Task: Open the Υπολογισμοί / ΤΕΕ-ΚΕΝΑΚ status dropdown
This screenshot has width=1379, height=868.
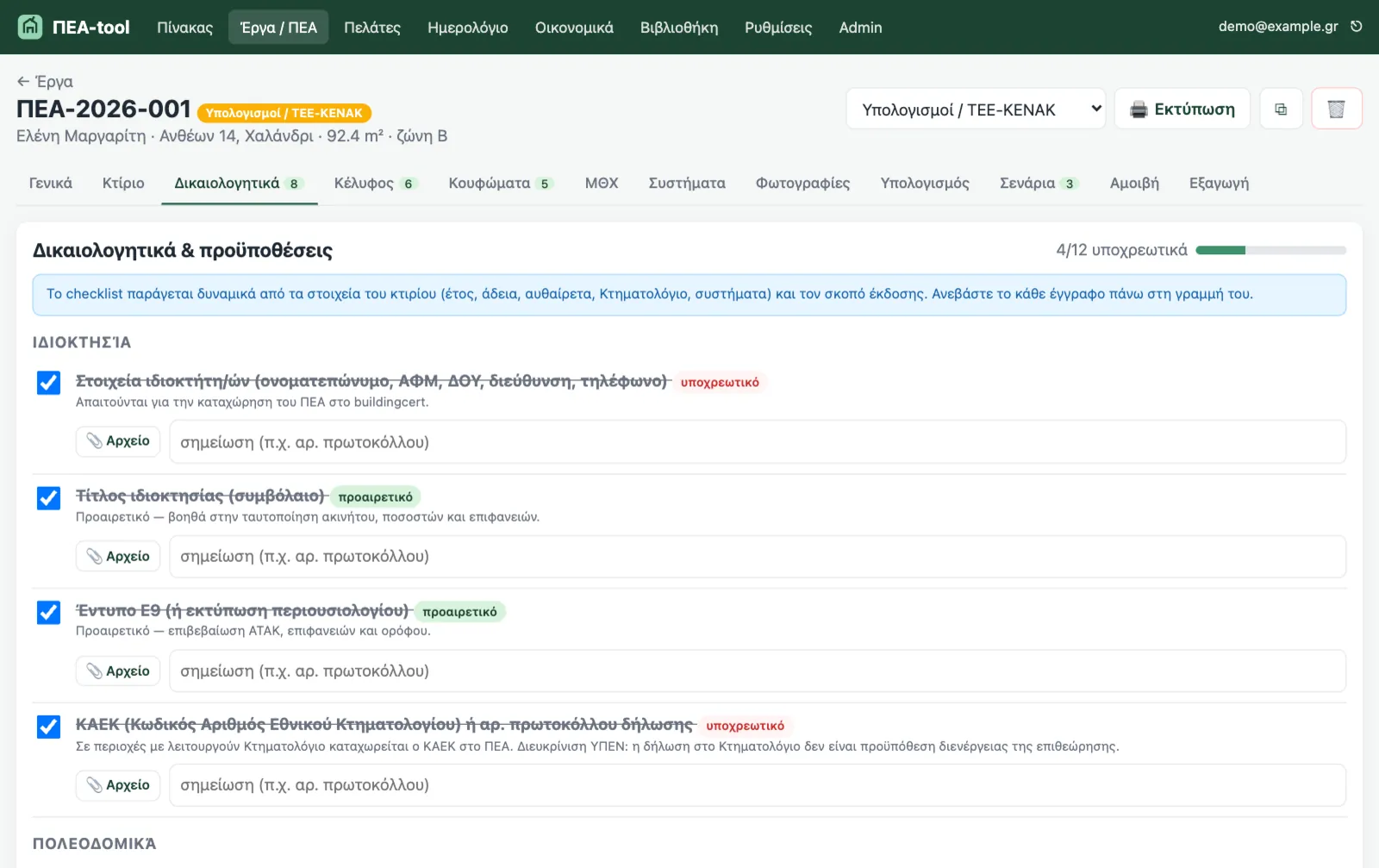Action: coord(976,109)
